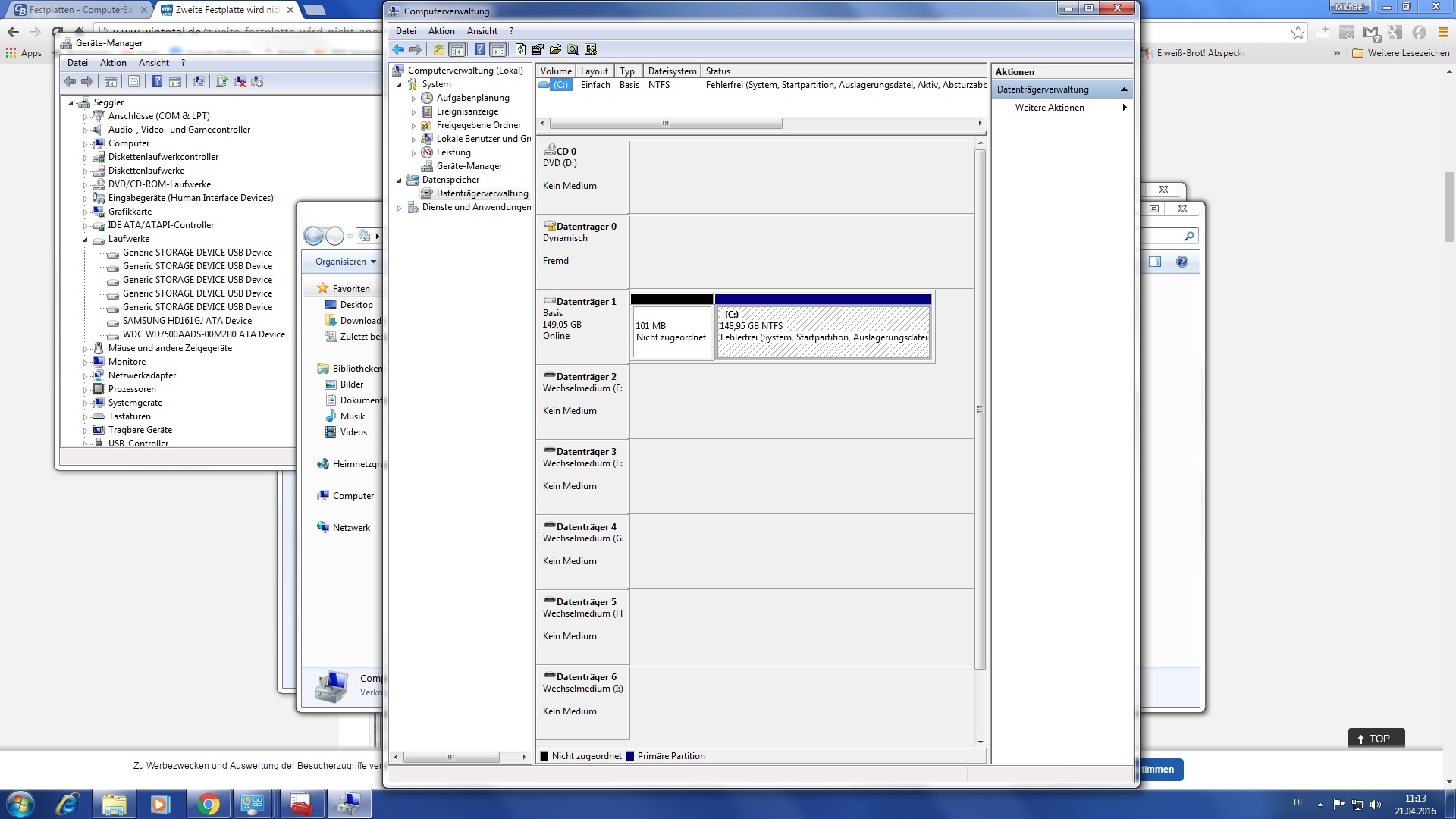Click the update driver icon with the green arrow in Geräte-Manager

coord(221,82)
